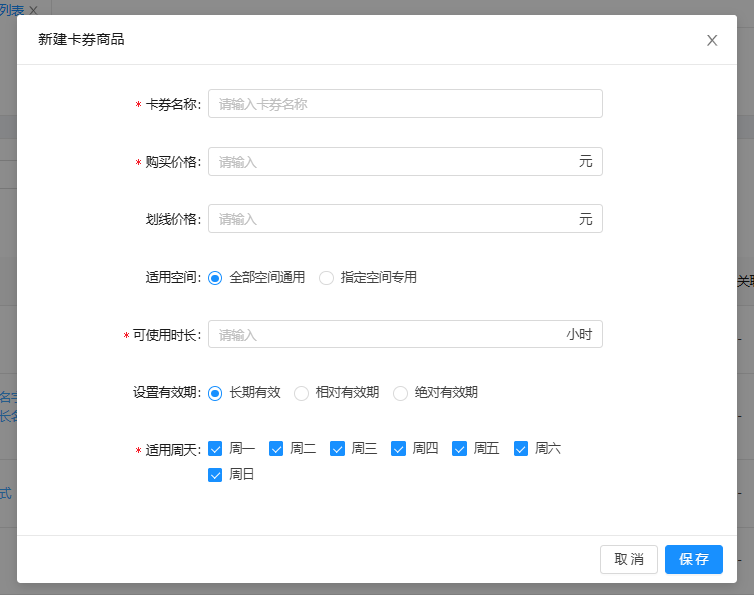Choose 长期有效 validity option
The image size is (754, 595).
pos(215,393)
